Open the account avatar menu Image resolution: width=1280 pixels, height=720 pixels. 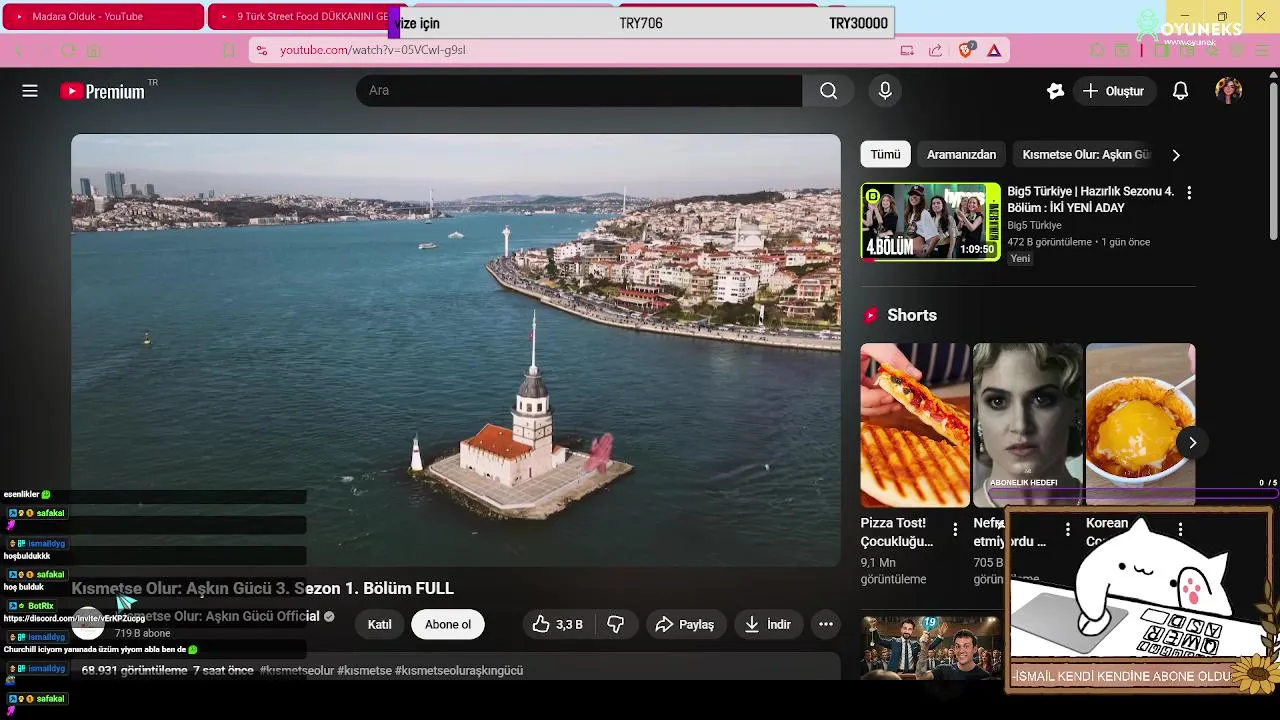(x=1229, y=91)
